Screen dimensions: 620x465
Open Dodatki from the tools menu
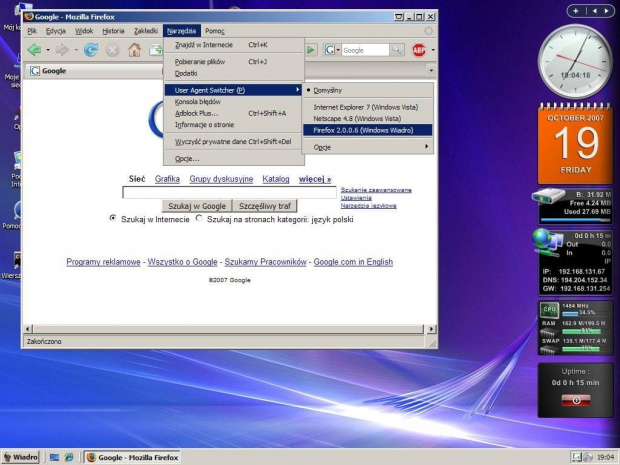tap(233, 73)
